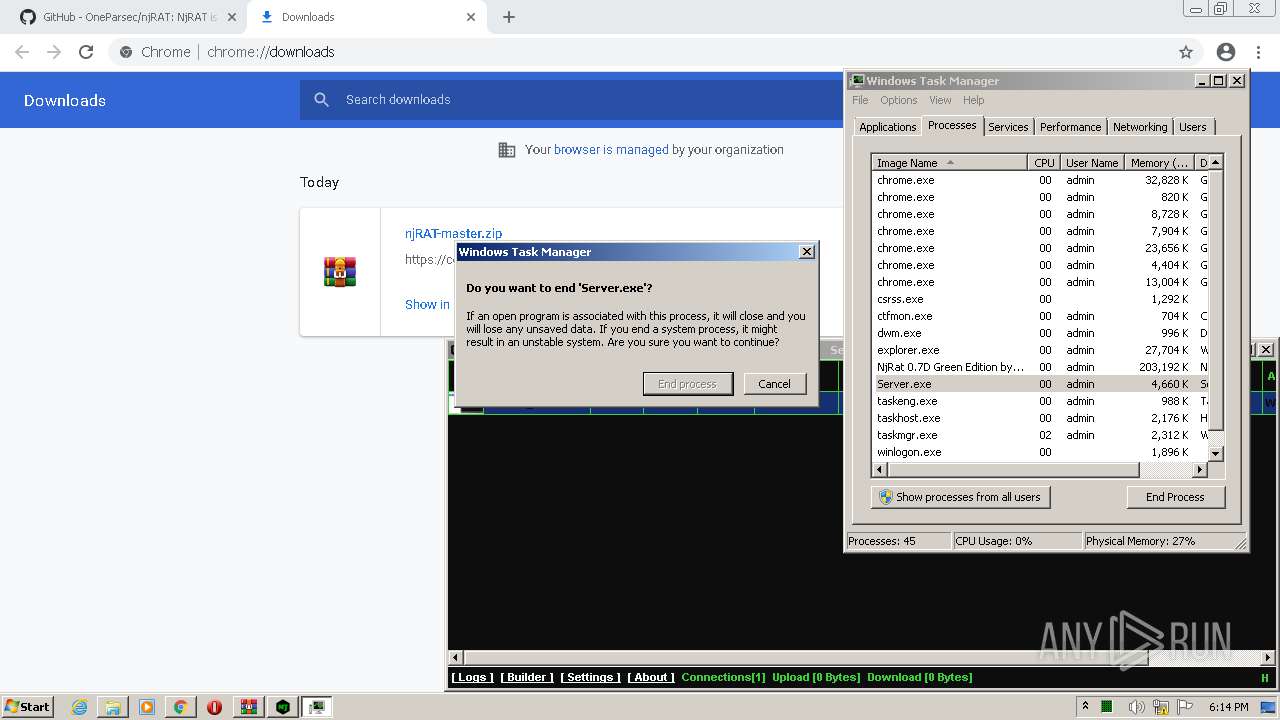Click the Chrome back arrow
This screenshot has width=1280, height=720.
tap(22, 52)
